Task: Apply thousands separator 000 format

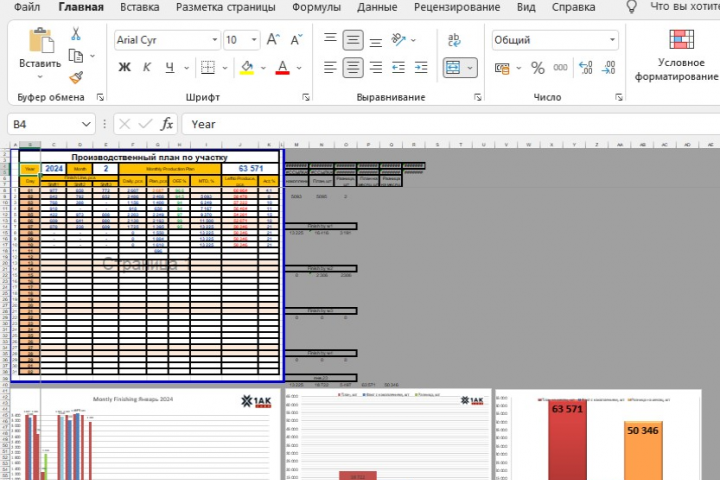Action: pos(561,68)
